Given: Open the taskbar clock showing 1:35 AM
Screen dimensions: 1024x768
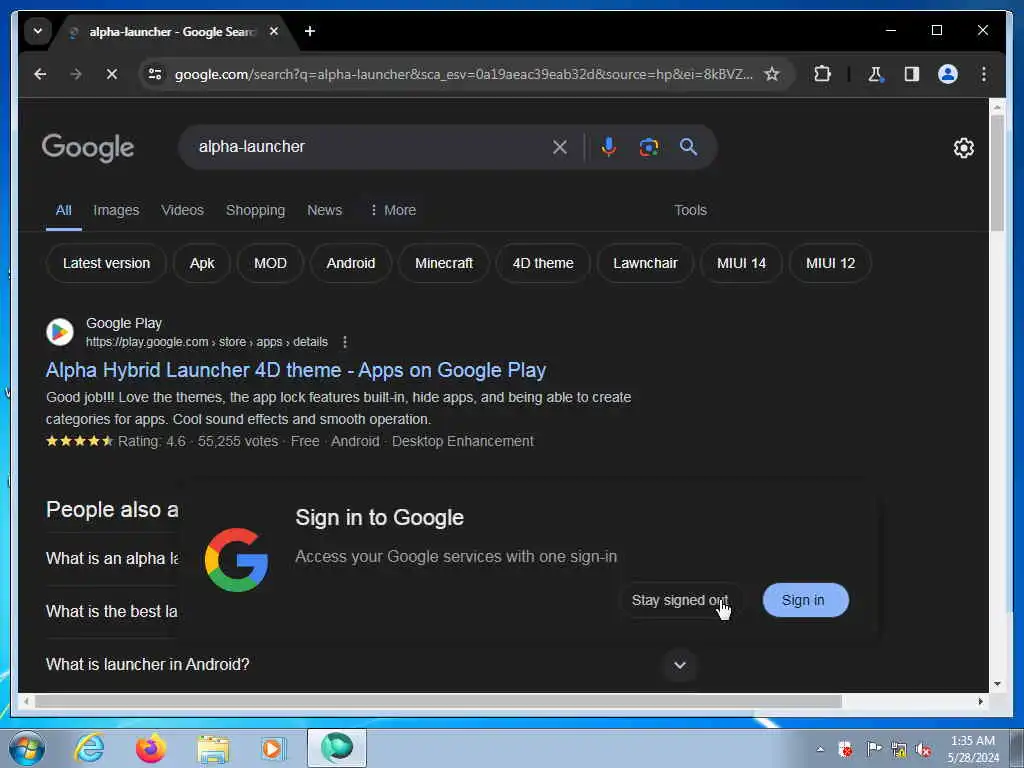Looking at the screenshot, I should pos(973,749).
